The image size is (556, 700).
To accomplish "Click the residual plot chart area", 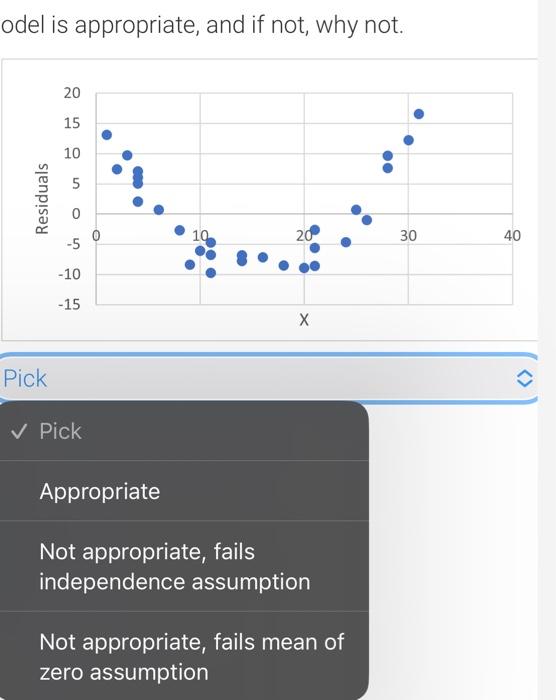I will pyautogui.click(x=304, y=199).
